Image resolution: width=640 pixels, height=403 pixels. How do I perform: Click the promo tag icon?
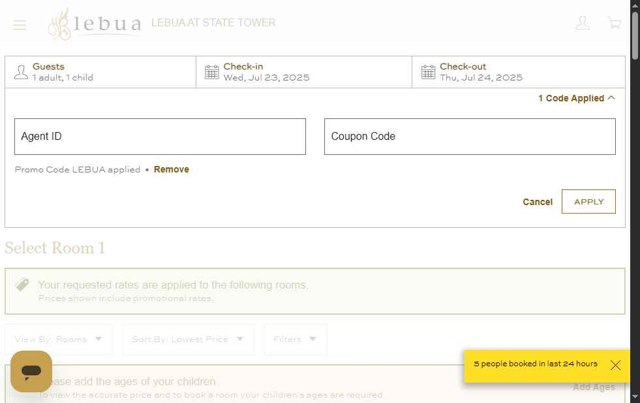(x=22, y=285)
